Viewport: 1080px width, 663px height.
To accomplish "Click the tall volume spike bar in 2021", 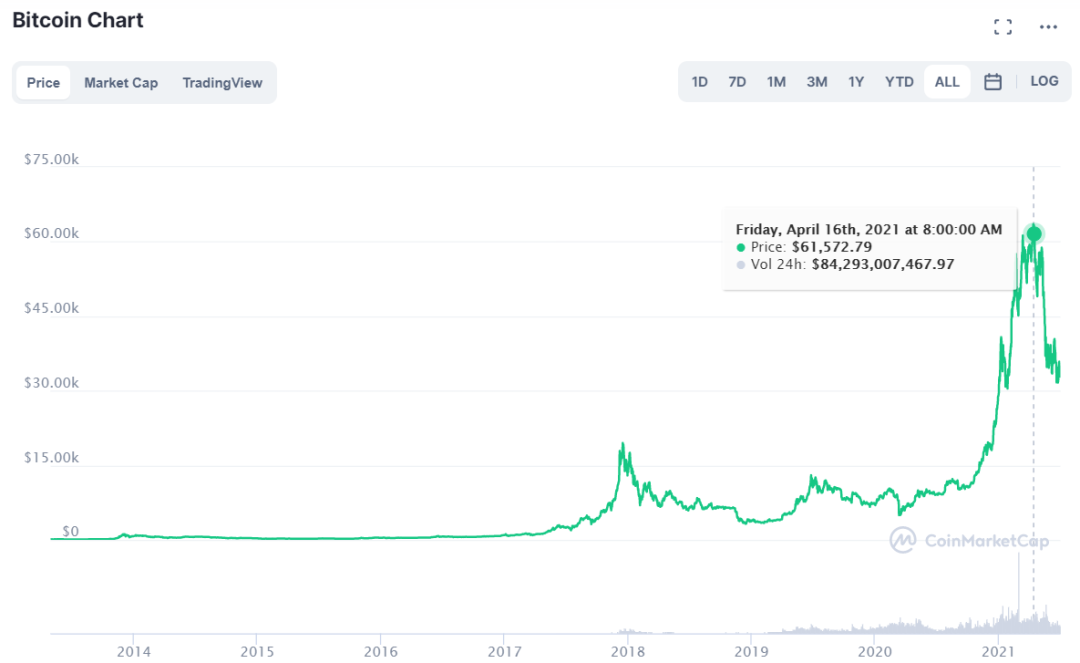I will pos(1019,592).
